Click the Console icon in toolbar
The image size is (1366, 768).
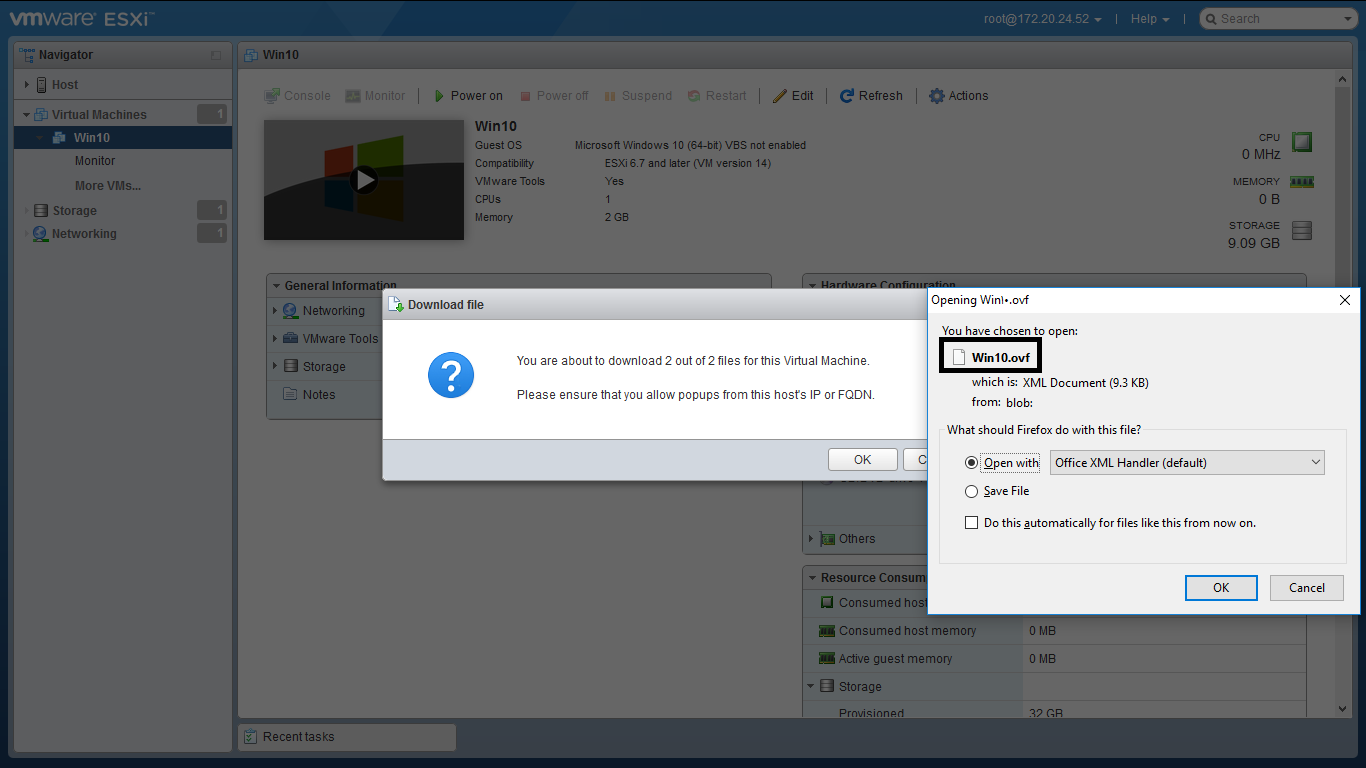(272, 96)
